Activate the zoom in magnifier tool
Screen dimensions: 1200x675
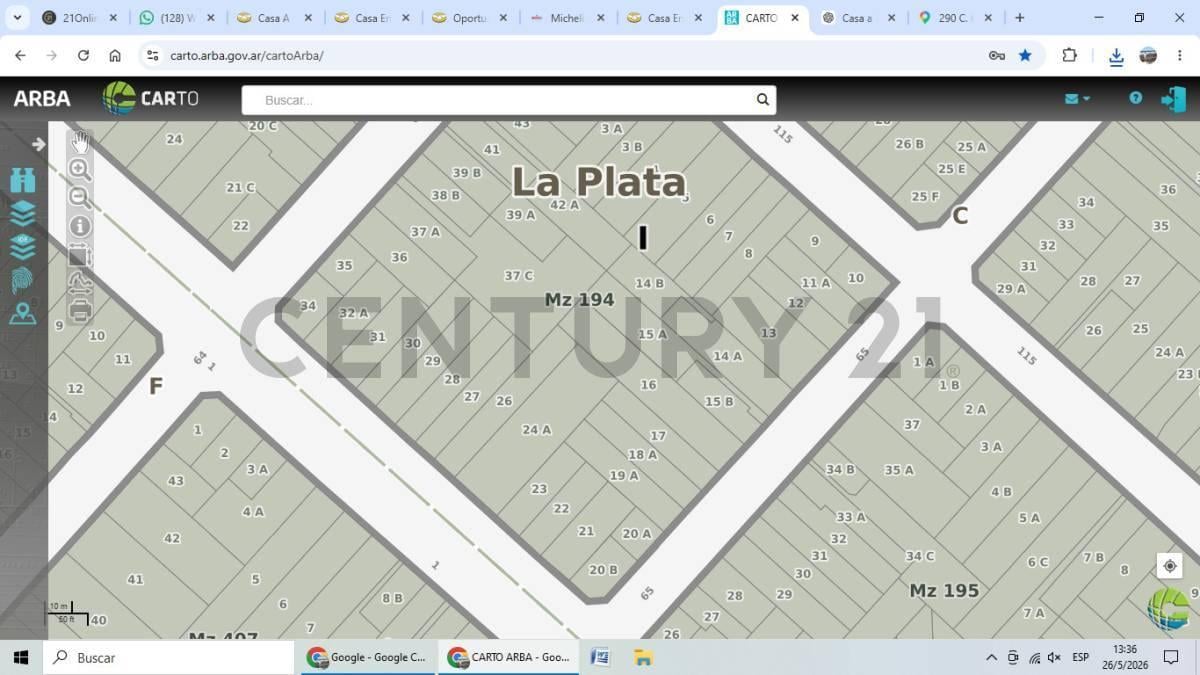tap(80, 170)
